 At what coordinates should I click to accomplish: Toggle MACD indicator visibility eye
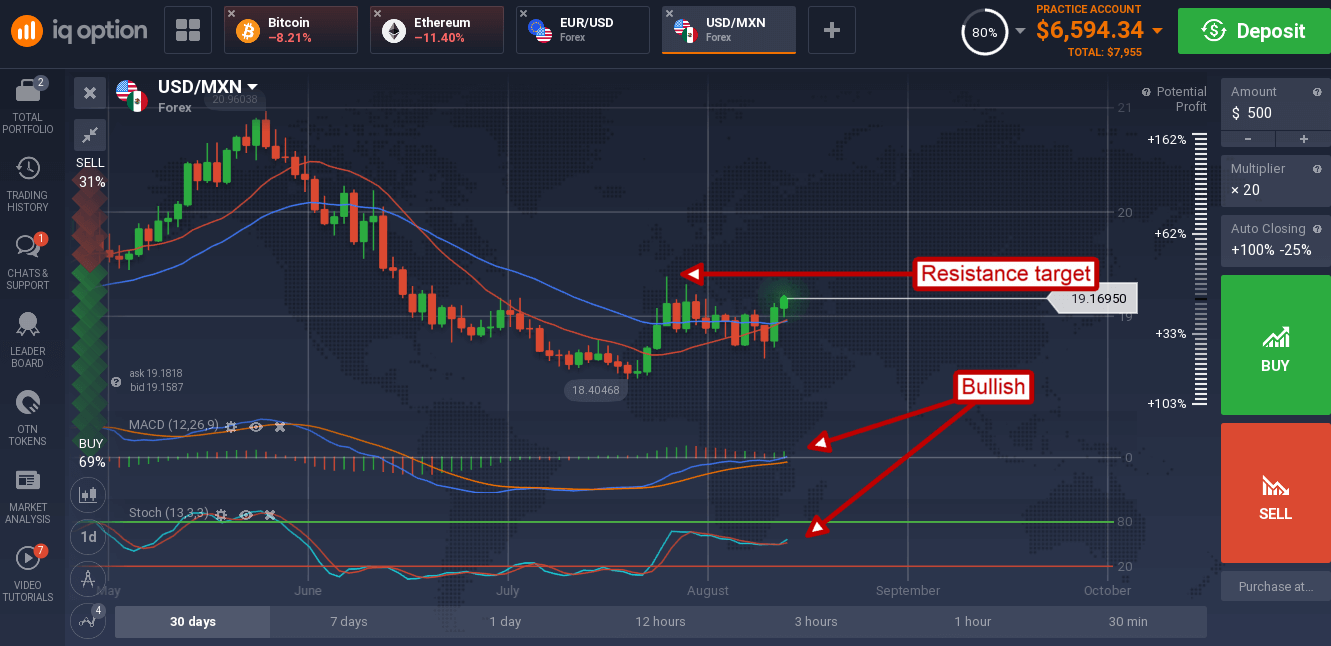256,427
